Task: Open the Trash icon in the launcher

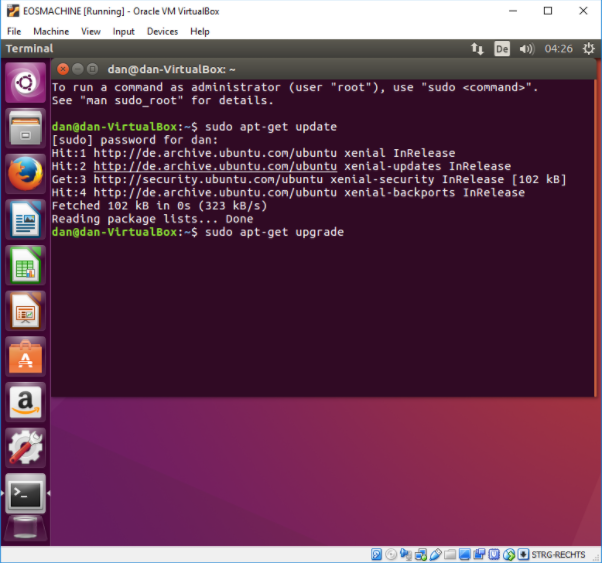Action: click(25, 529)
